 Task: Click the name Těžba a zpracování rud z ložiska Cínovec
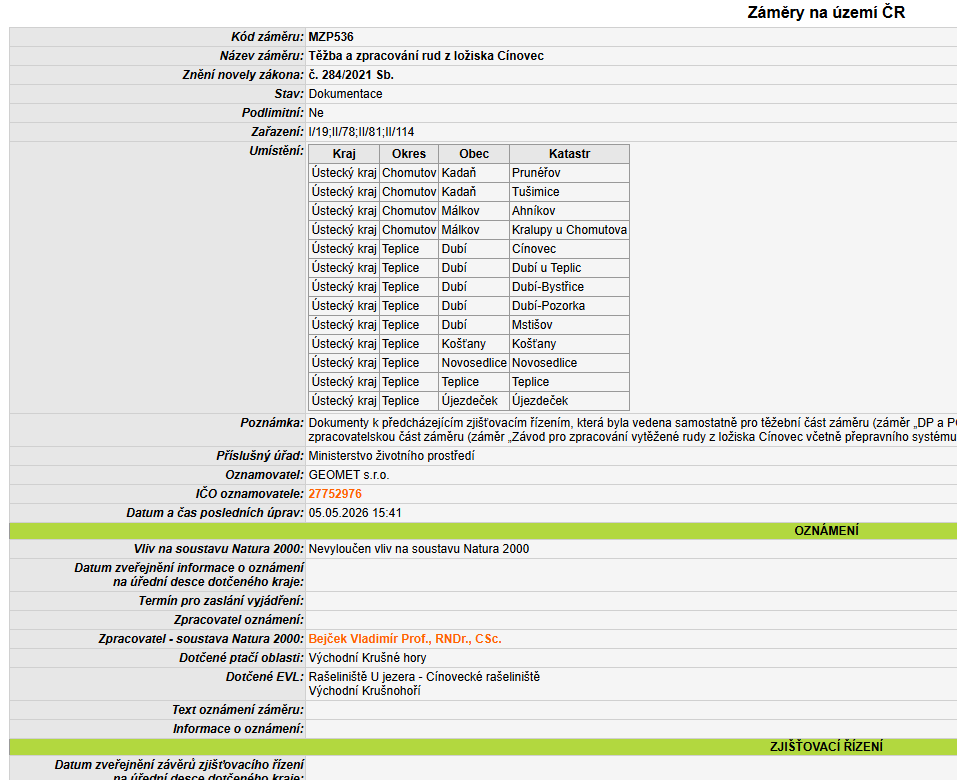[426, 56]
